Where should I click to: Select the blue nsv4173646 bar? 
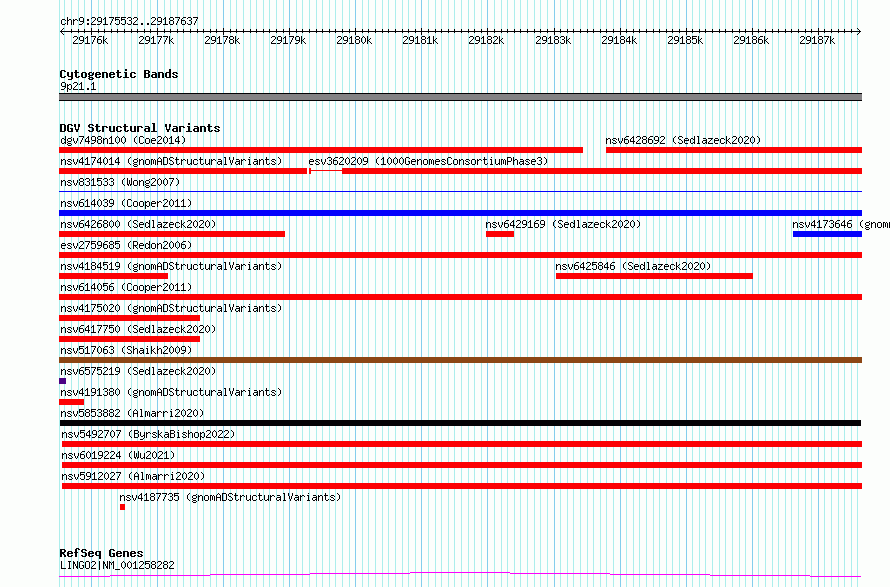tap(828, 234)
